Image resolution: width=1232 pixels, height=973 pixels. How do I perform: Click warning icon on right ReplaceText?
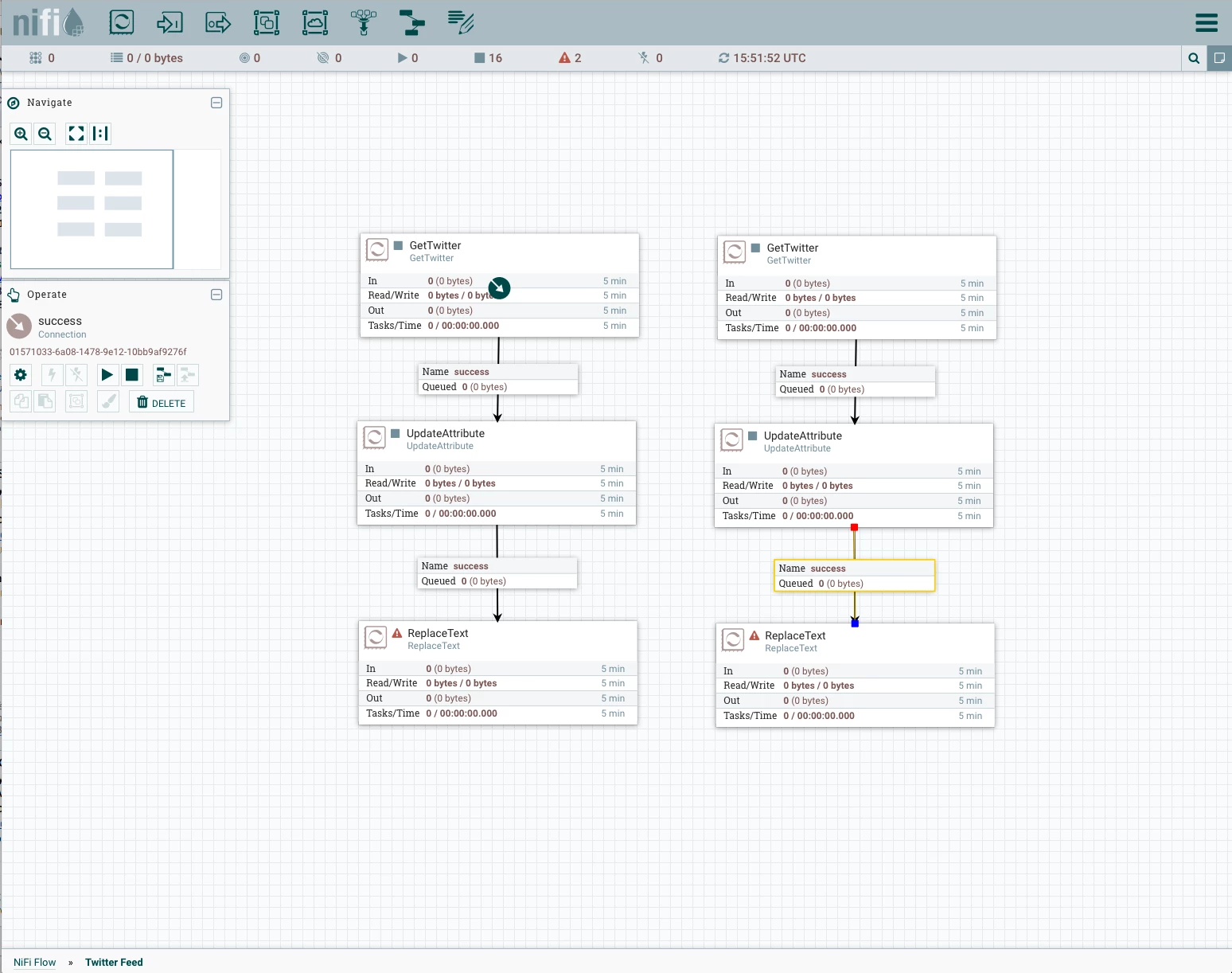point(754,635)
